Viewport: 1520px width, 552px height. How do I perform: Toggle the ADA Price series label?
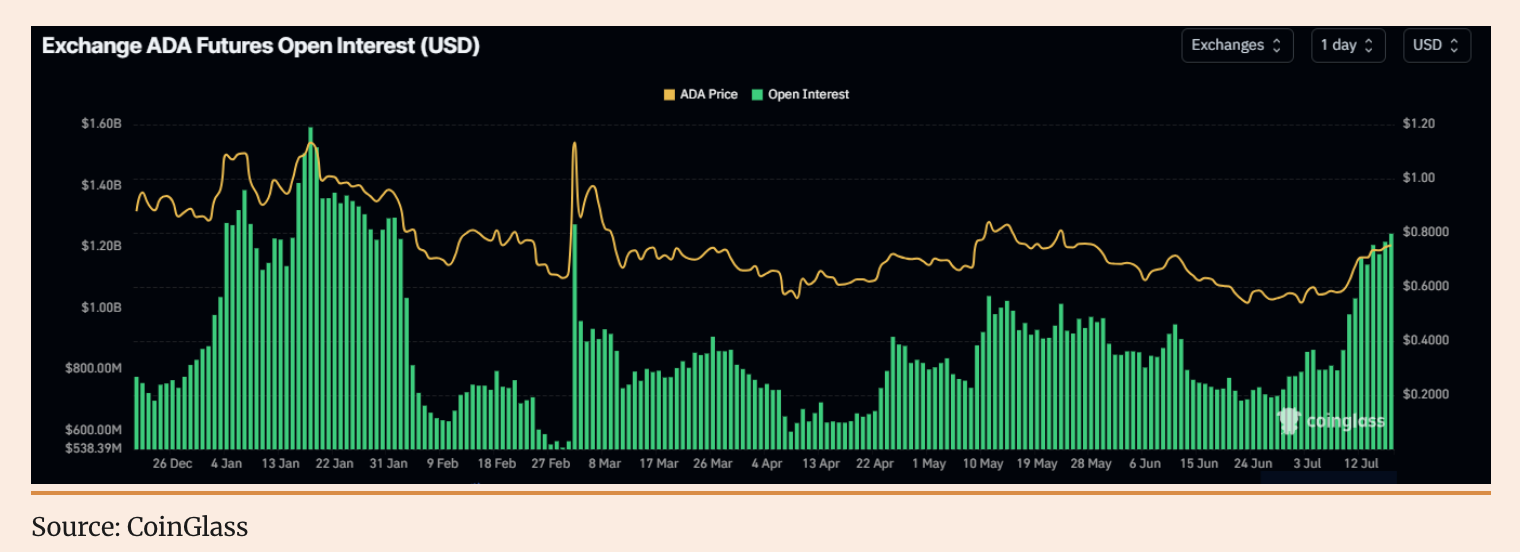(x=708, y=94)
